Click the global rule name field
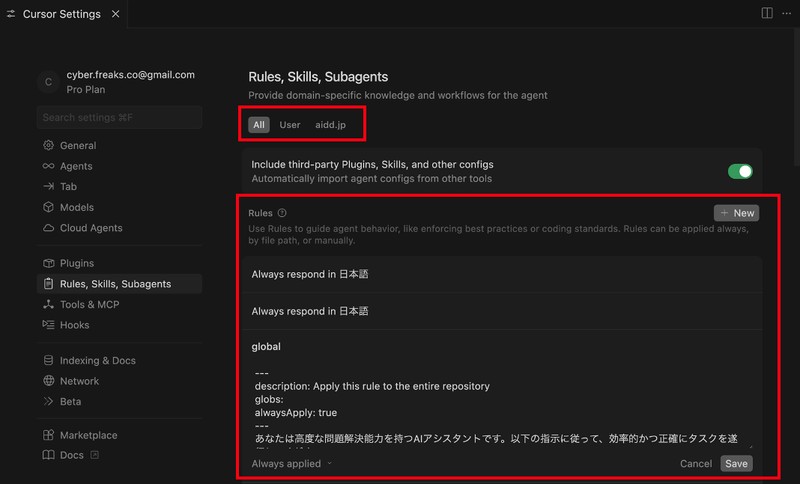The image size is (800, 484). (x=266, y=346)
